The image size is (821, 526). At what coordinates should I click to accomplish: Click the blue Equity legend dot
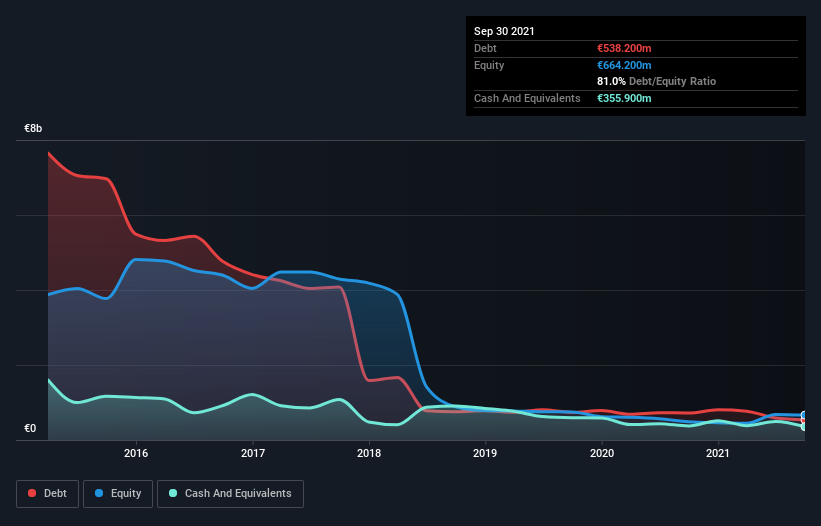(99, 493)
